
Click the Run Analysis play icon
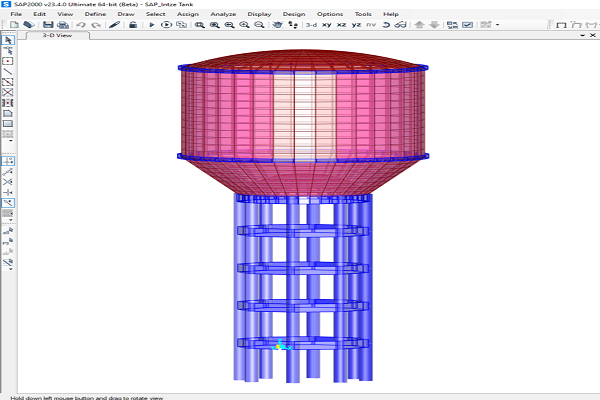click(153, 24)
